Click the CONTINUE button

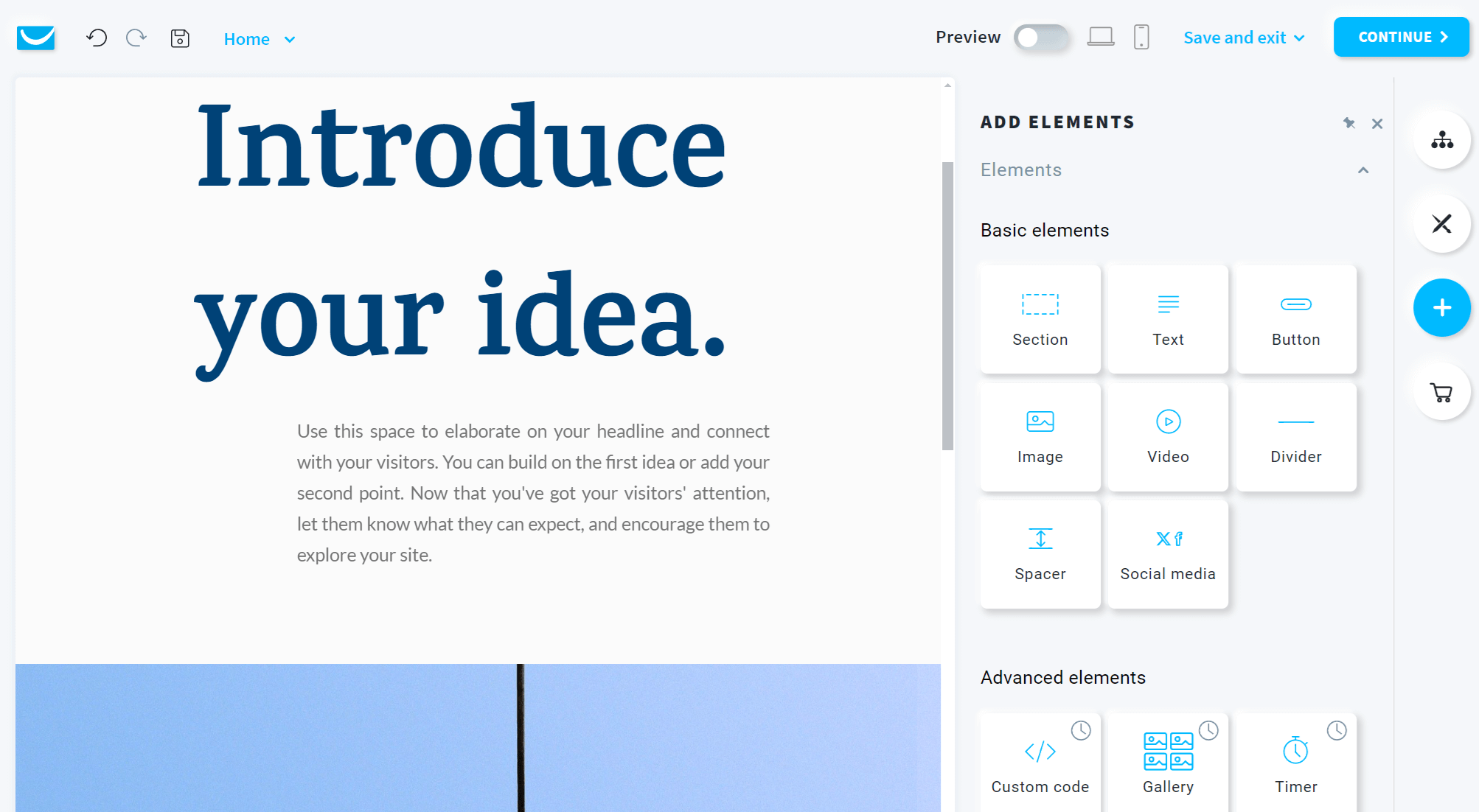click(1398, 38)
